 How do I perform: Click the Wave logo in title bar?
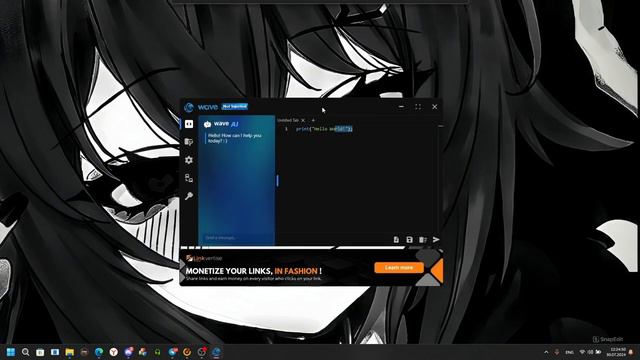189,107
